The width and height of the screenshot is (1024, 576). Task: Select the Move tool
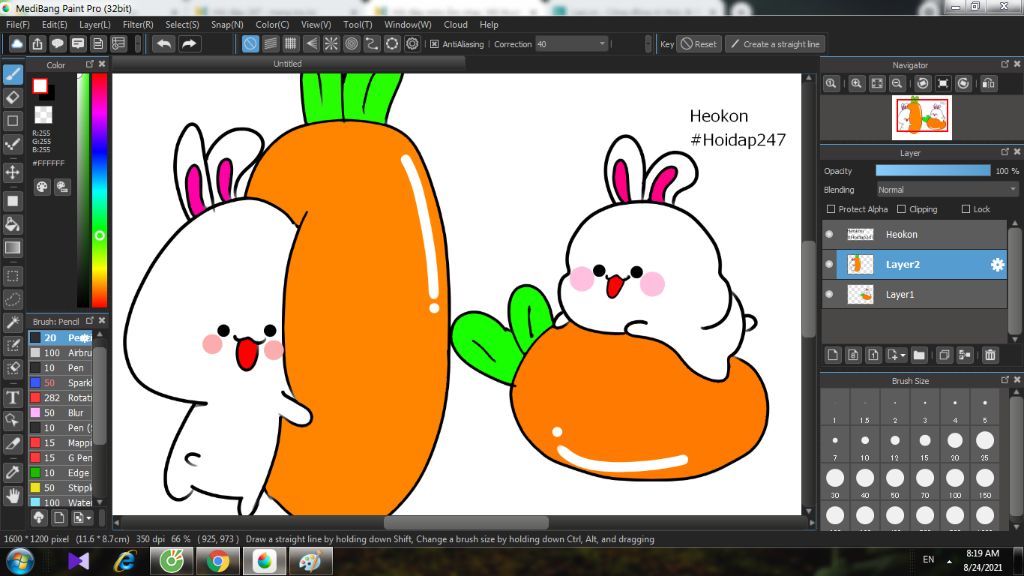[12, 172]
